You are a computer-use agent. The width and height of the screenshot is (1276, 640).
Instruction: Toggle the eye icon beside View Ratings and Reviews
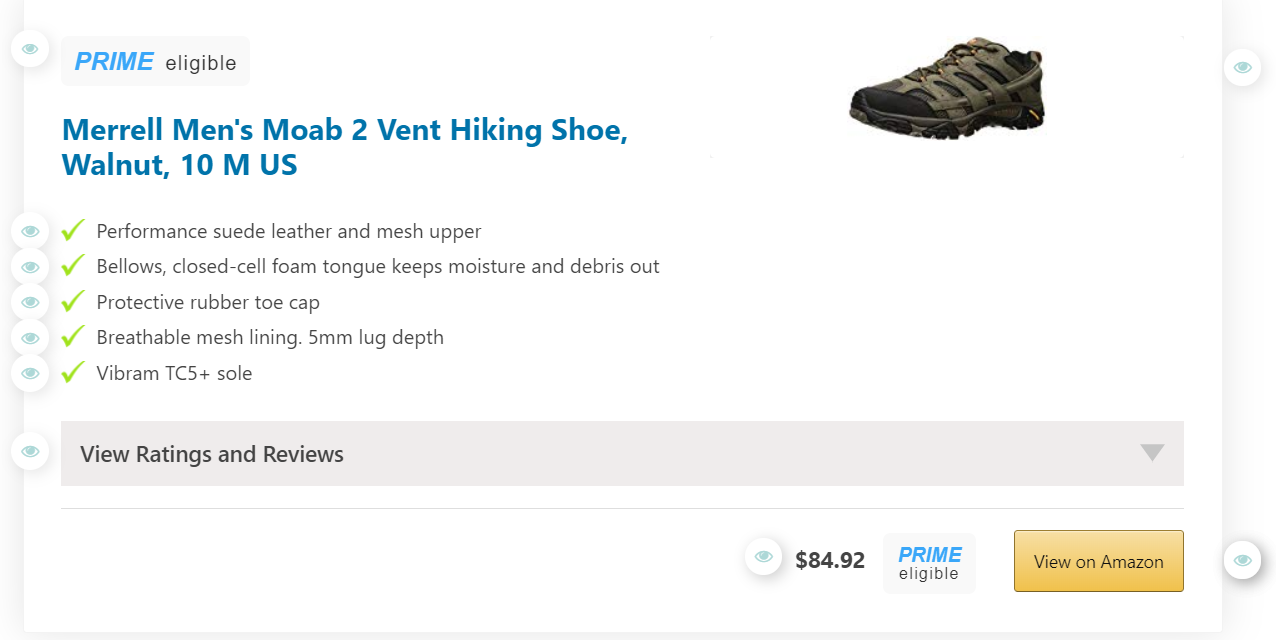pyautogui.click(x=30, y=451)
